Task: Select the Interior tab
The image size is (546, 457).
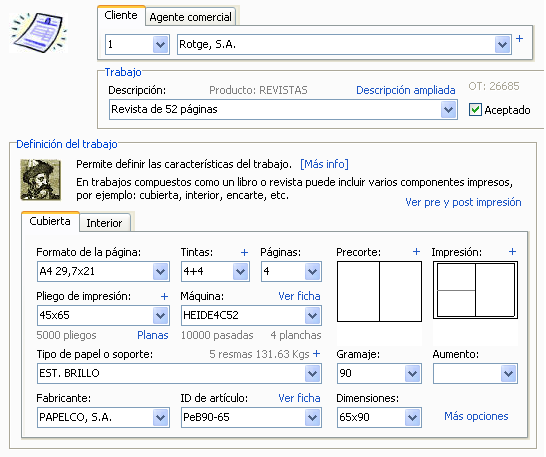Action: point(104,223)
